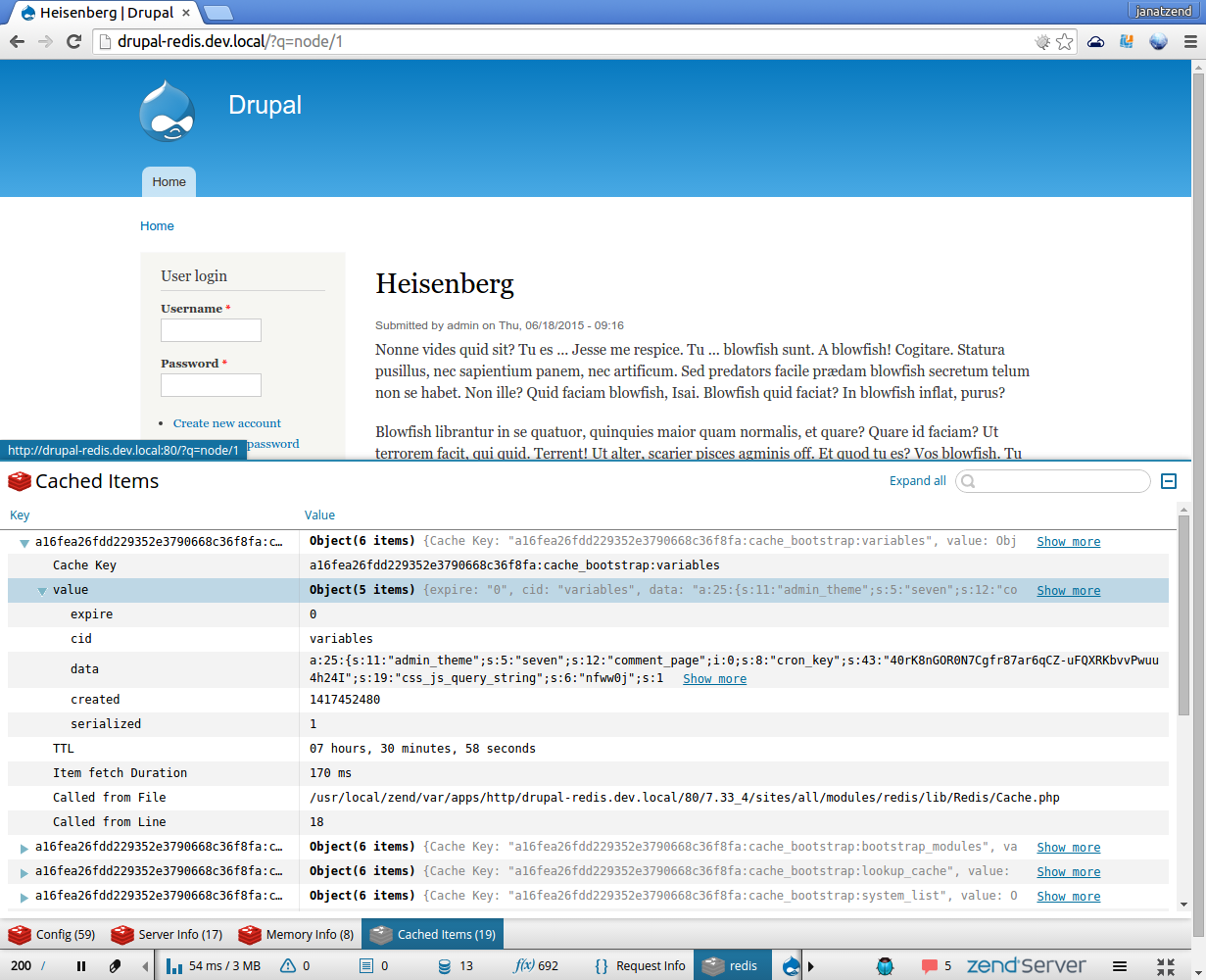This screenshot has width=1206, height=980.
Task: Switch to the Config (59) tab
Action: (52, 935)
